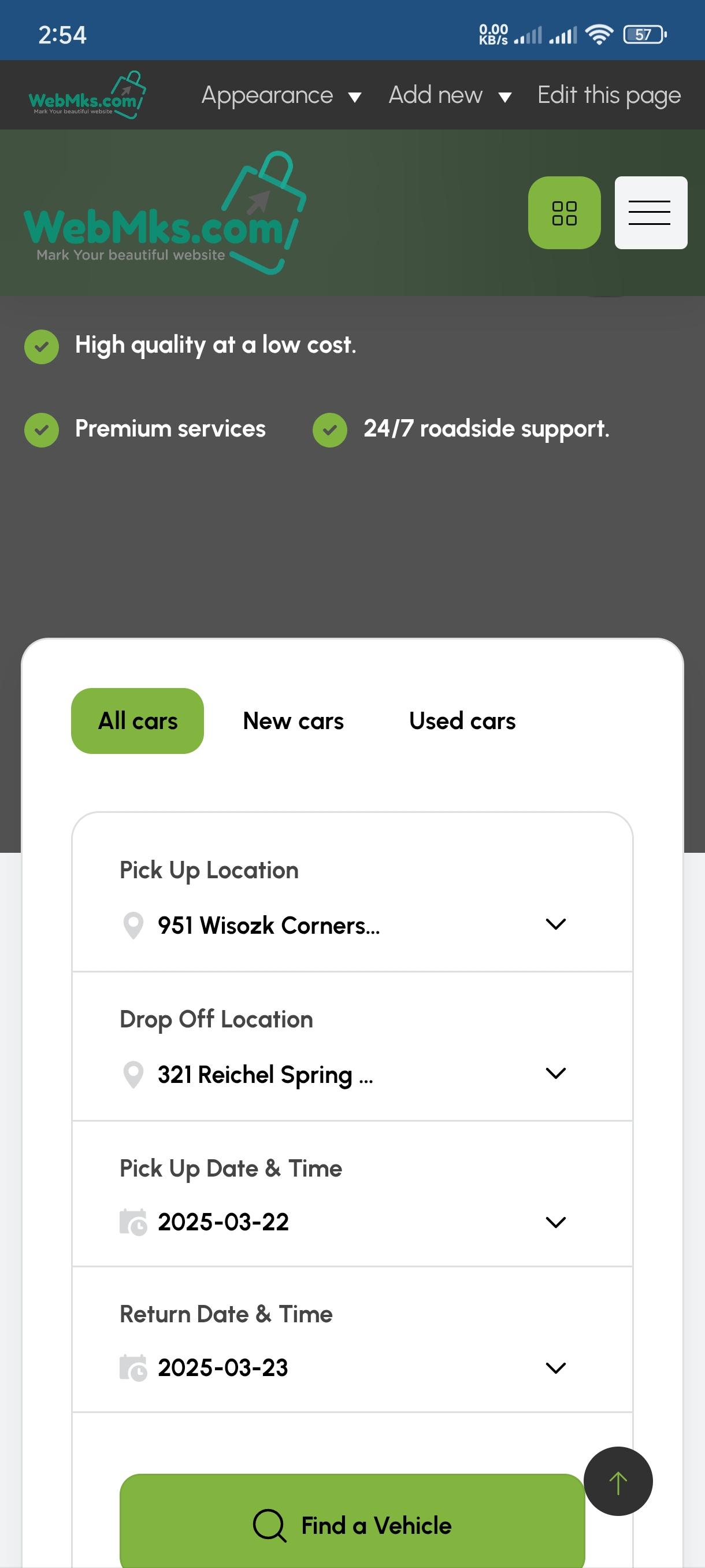The height and width of the screenshot is (1568, 705).
Task: Tap calendar icon next to 2025-03-23
Action: (x=133, y=1368)
